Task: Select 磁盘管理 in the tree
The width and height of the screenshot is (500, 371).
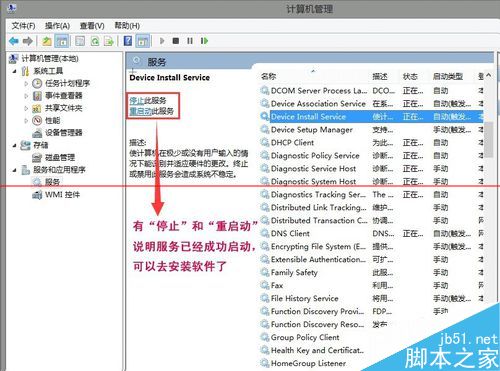Action: click(x=60, y=157)
